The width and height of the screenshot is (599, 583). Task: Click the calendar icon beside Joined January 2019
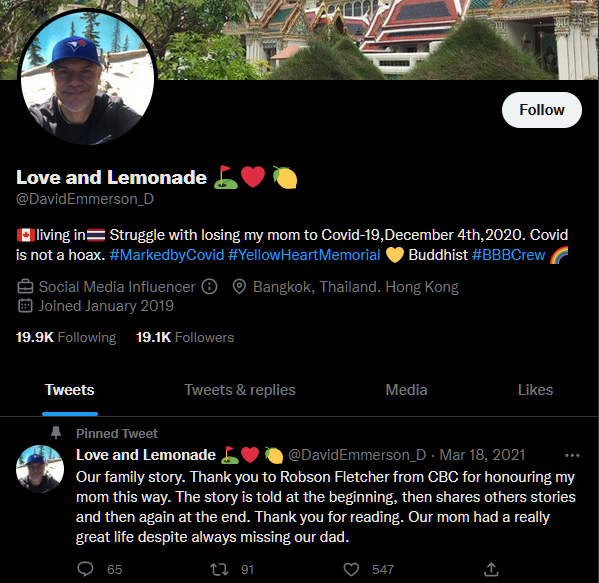pyautogui.click(x=25, y=306)
